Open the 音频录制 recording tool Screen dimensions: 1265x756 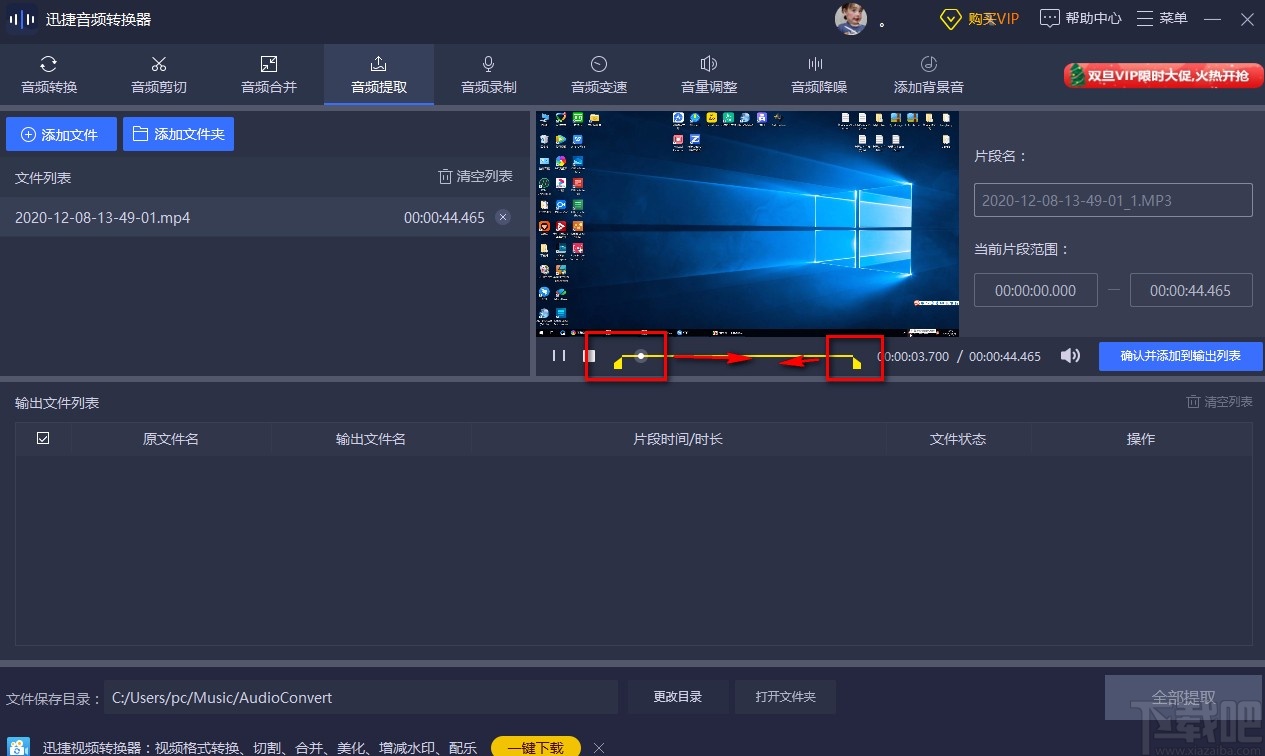(488, 74)
